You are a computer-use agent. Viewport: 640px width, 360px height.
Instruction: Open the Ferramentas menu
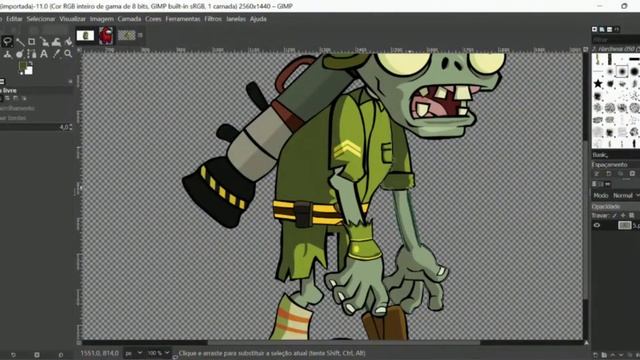coord(183,19)
